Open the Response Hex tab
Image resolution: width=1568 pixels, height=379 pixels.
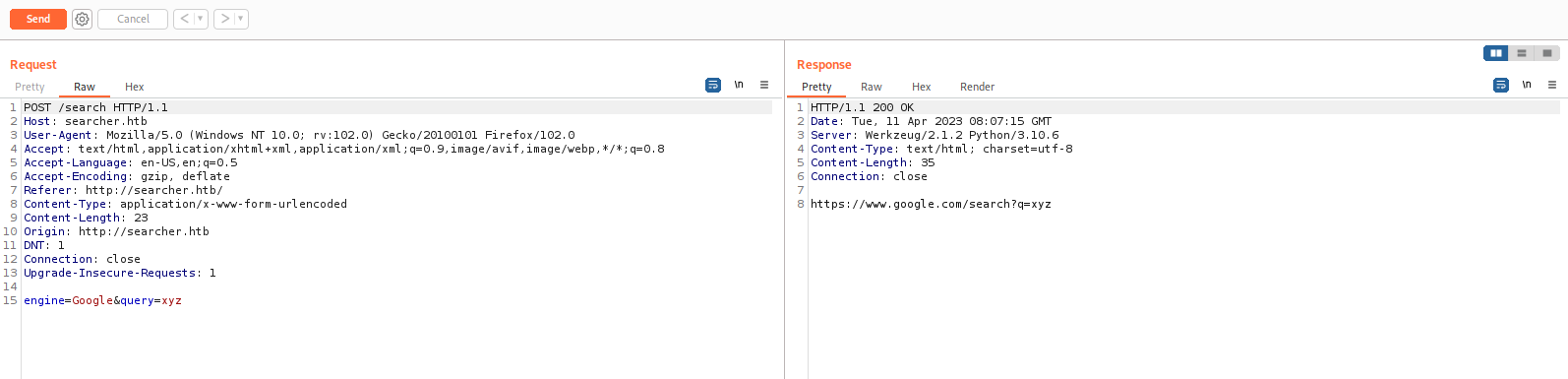point(922,87)
